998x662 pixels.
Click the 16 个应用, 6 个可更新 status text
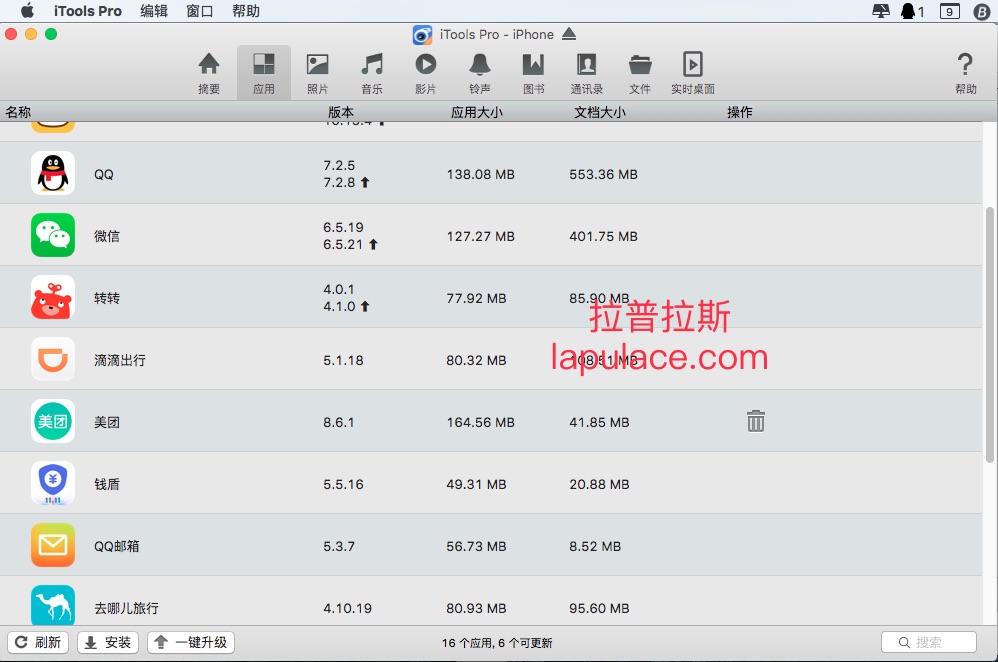tap(497, 643)
